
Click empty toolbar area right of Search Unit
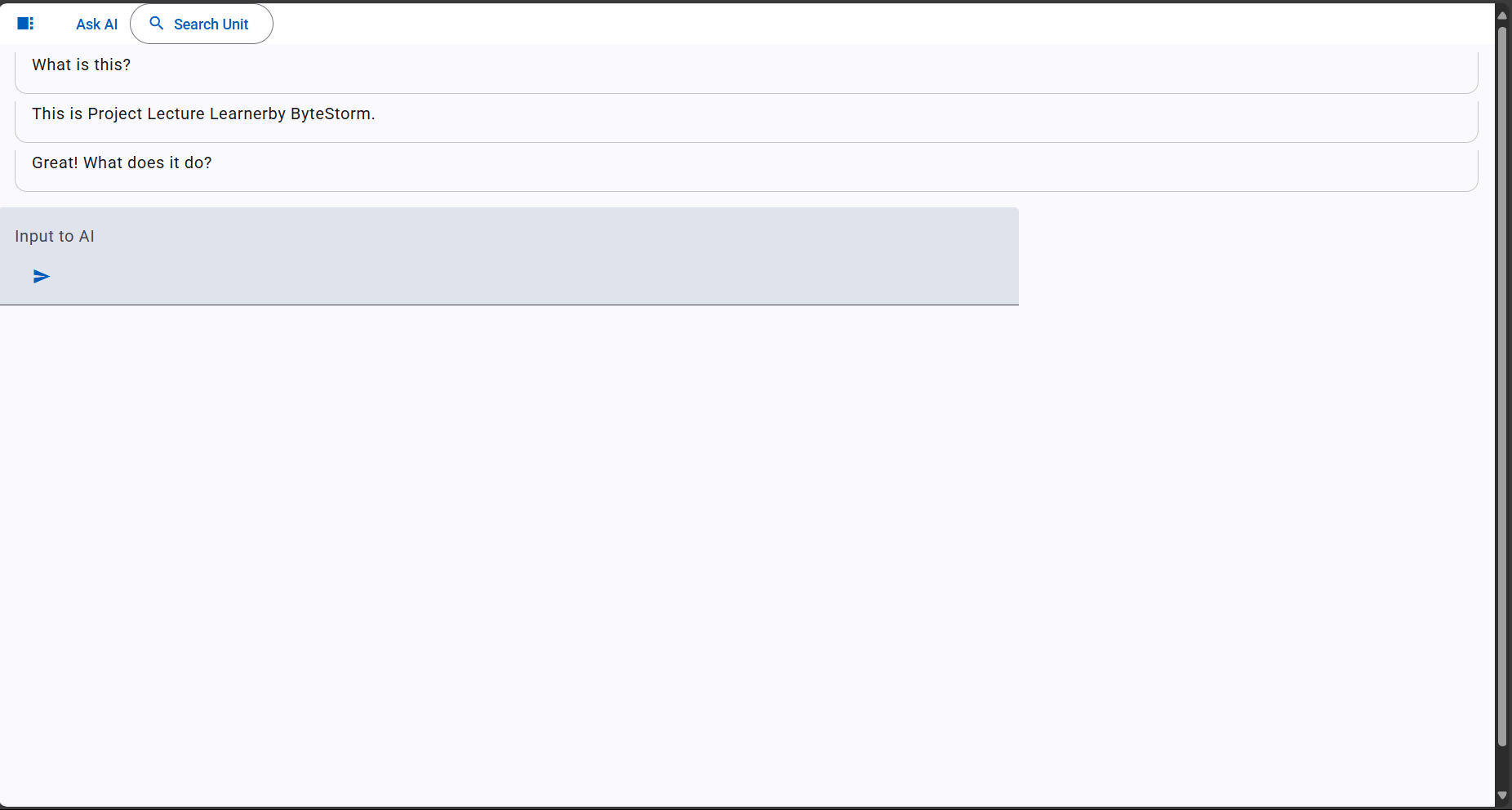pos(816,24)
